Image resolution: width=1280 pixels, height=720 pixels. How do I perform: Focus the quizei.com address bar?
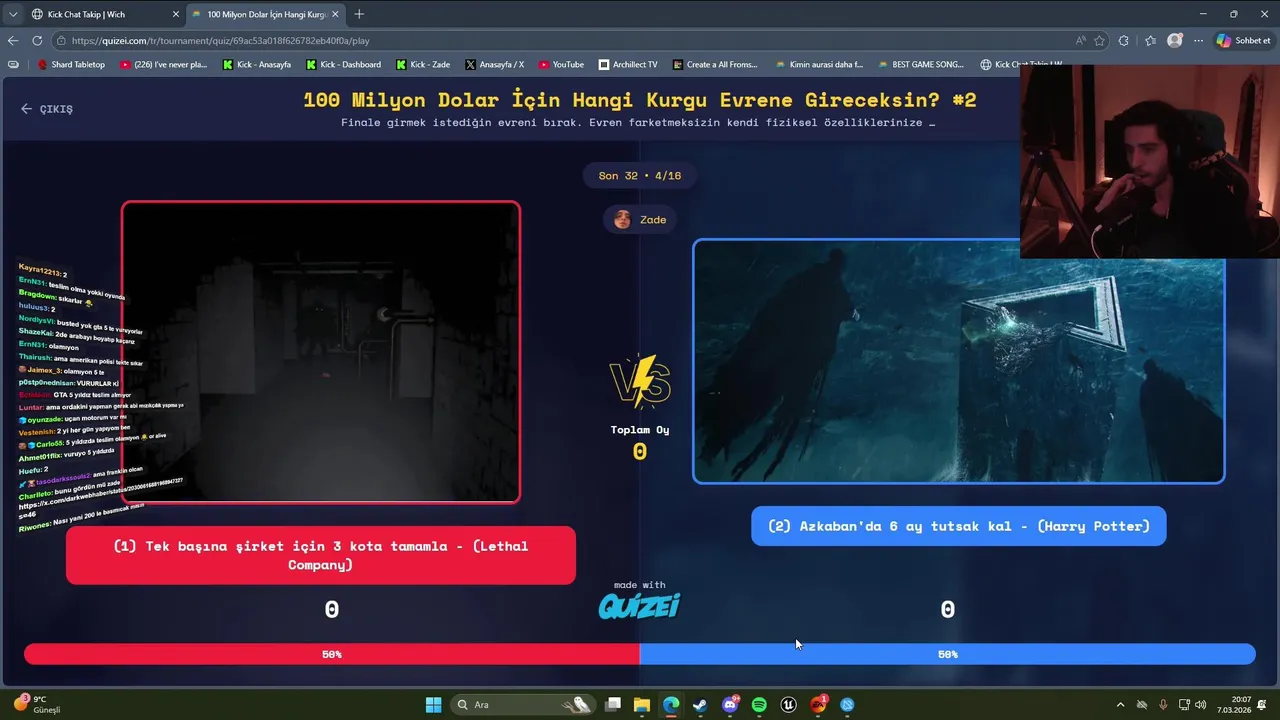tap(560, 41)
